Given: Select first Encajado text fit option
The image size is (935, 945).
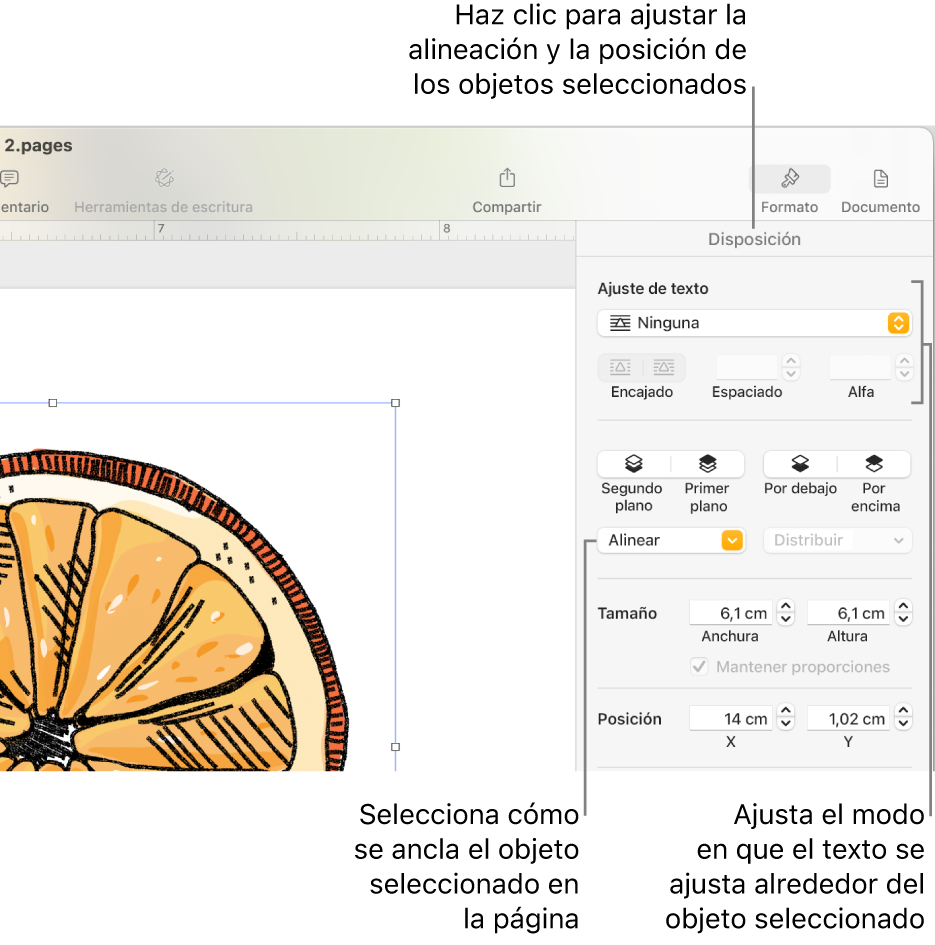Looking at the screenshot, I should [620, 367].
